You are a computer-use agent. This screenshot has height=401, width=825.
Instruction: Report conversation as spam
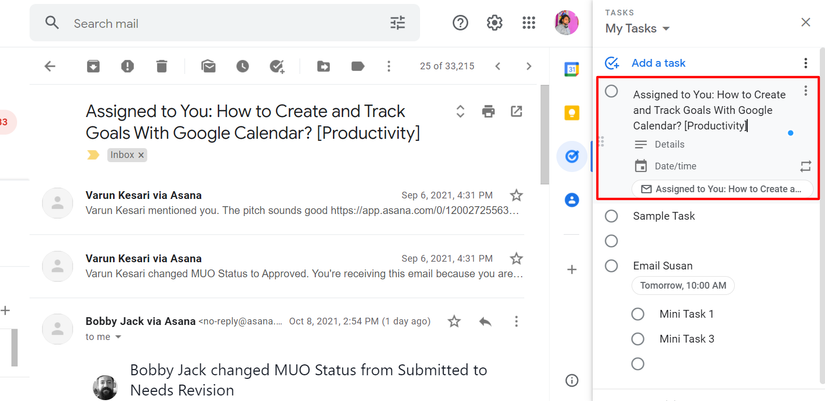[127, 66]
